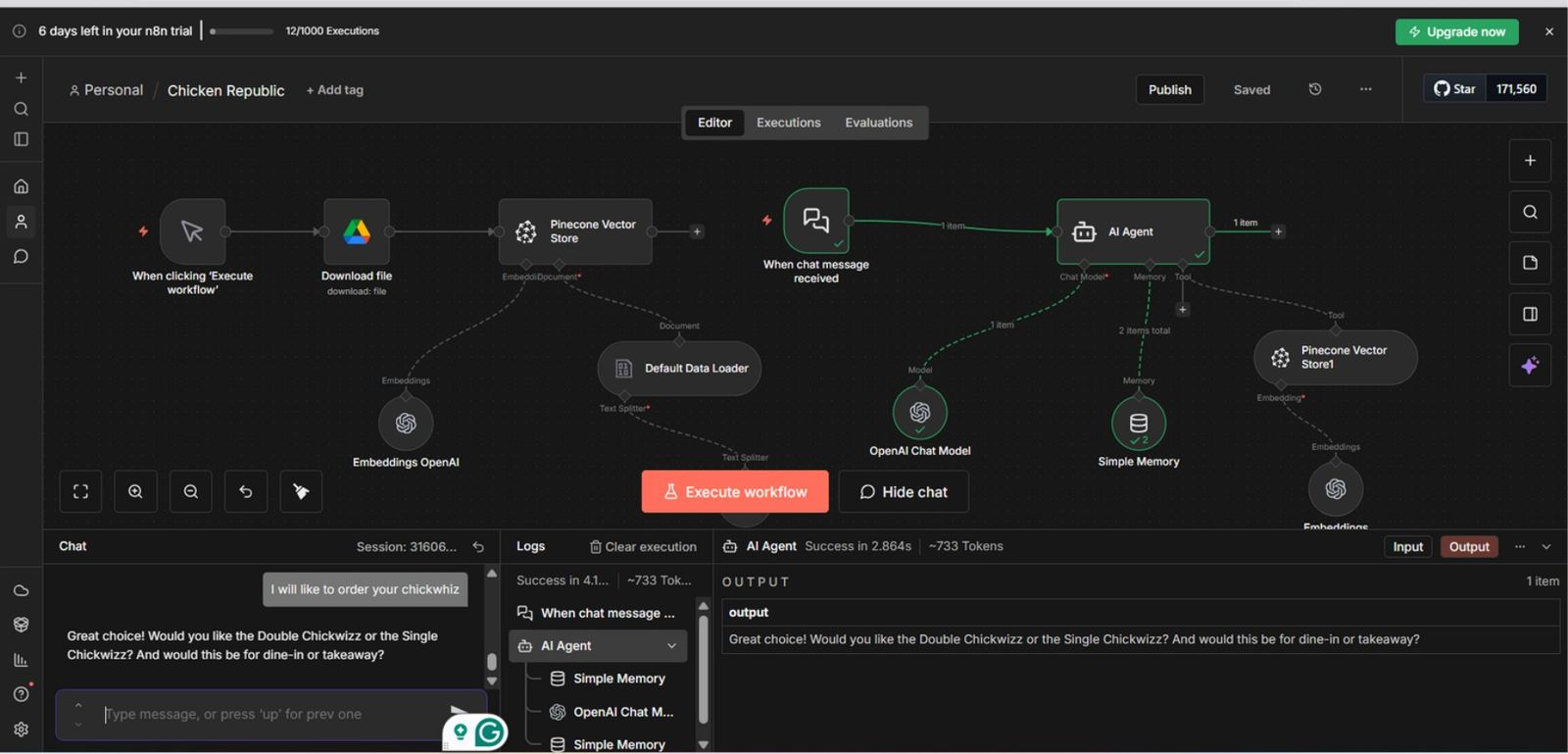Screen dimensions: 1568x754
Task: Select first Simple Memory log entry
Action: [x=608, y=679]
